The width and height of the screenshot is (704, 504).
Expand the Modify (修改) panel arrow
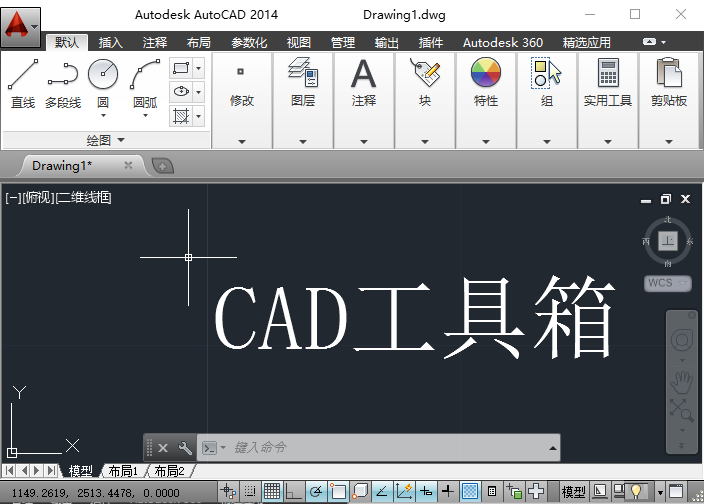click(x=242, y=142)
